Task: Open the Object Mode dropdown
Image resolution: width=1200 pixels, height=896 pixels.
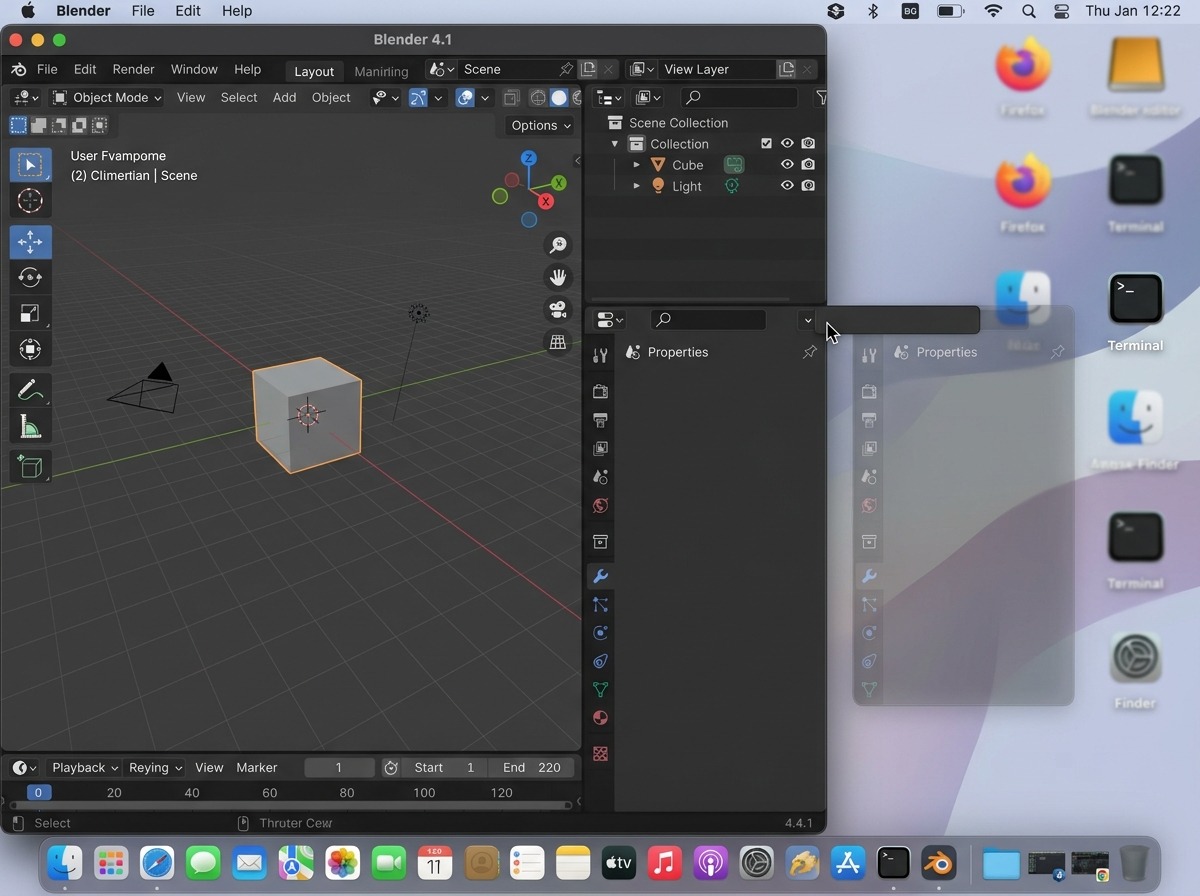Action: tap(106, 97)
